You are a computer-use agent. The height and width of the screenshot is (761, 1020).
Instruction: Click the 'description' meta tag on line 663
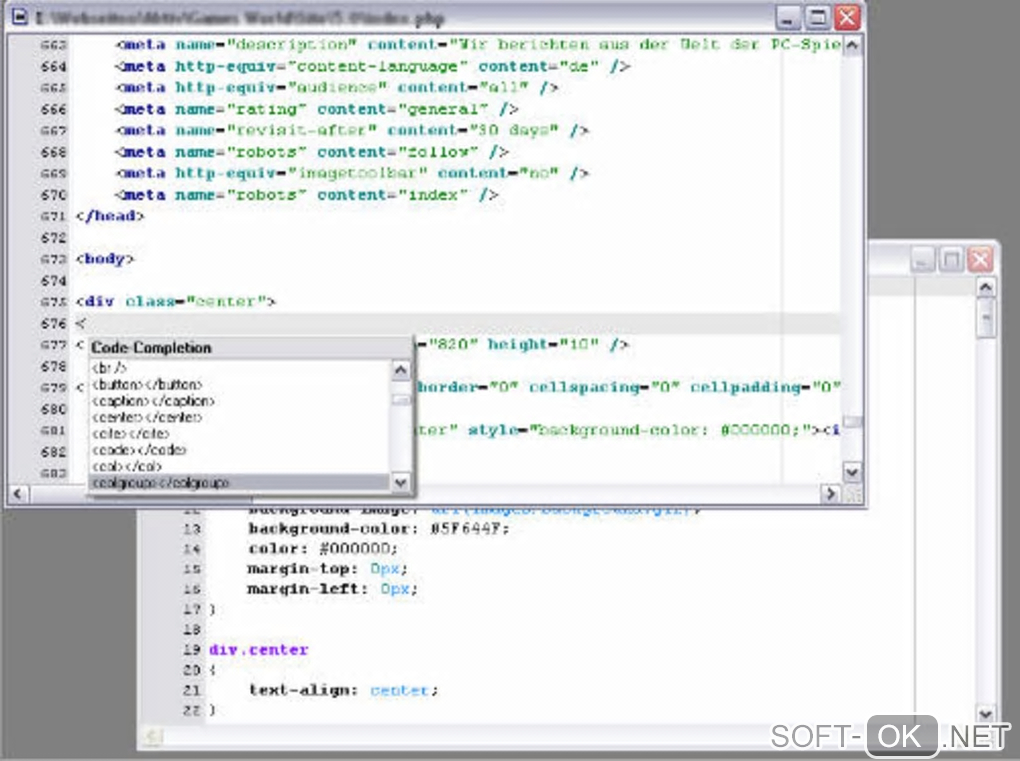click(478, 45)
